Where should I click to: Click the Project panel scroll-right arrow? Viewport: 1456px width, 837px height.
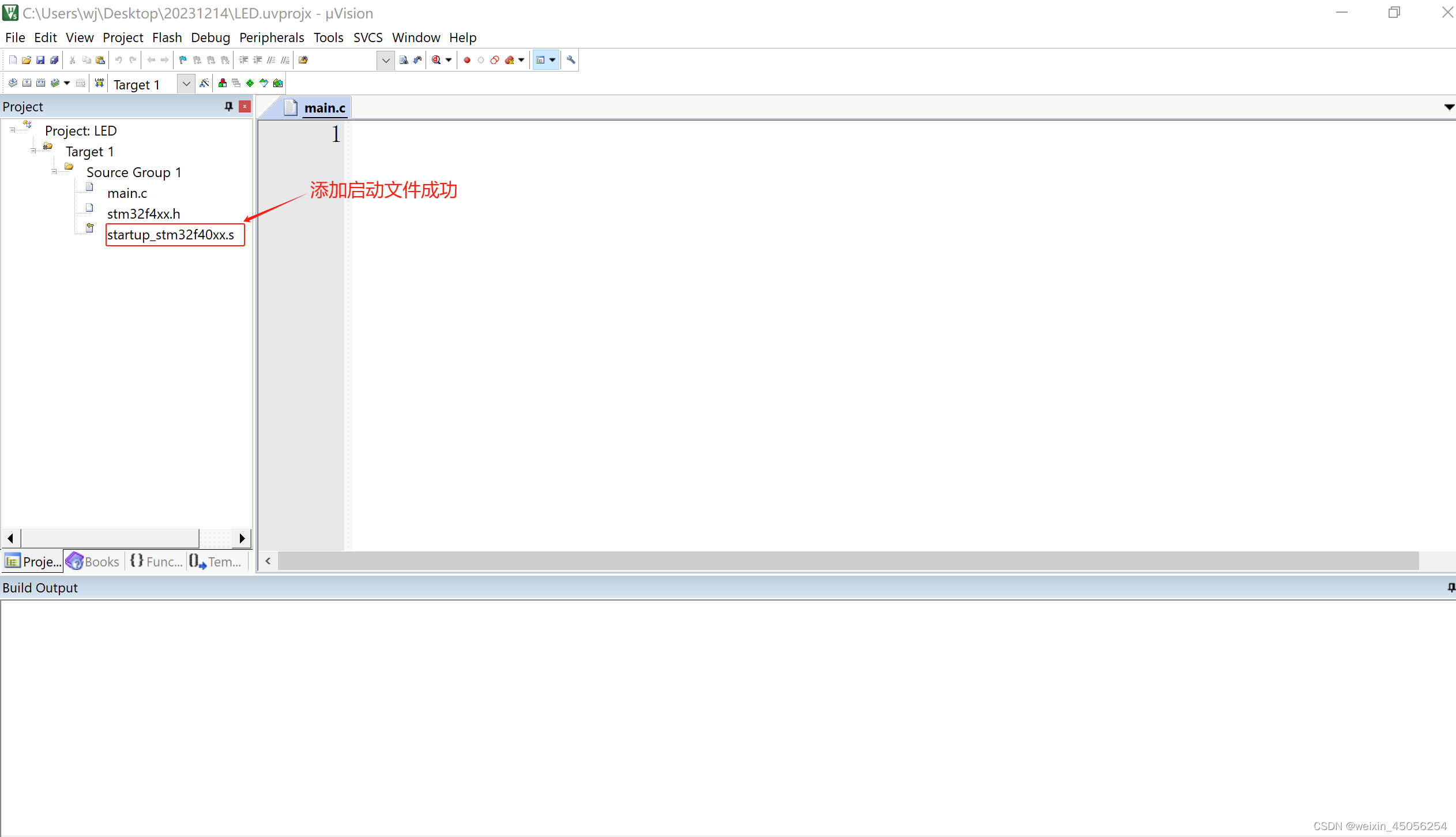click(242, 538)
